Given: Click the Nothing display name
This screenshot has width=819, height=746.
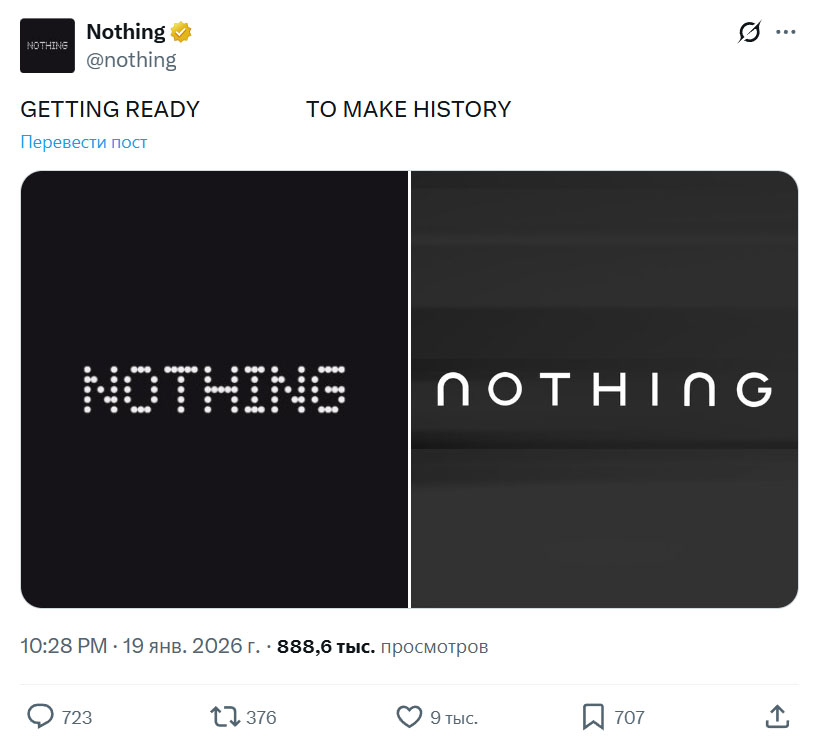Looking at the screenshot, I should click(x=124, y=31).
